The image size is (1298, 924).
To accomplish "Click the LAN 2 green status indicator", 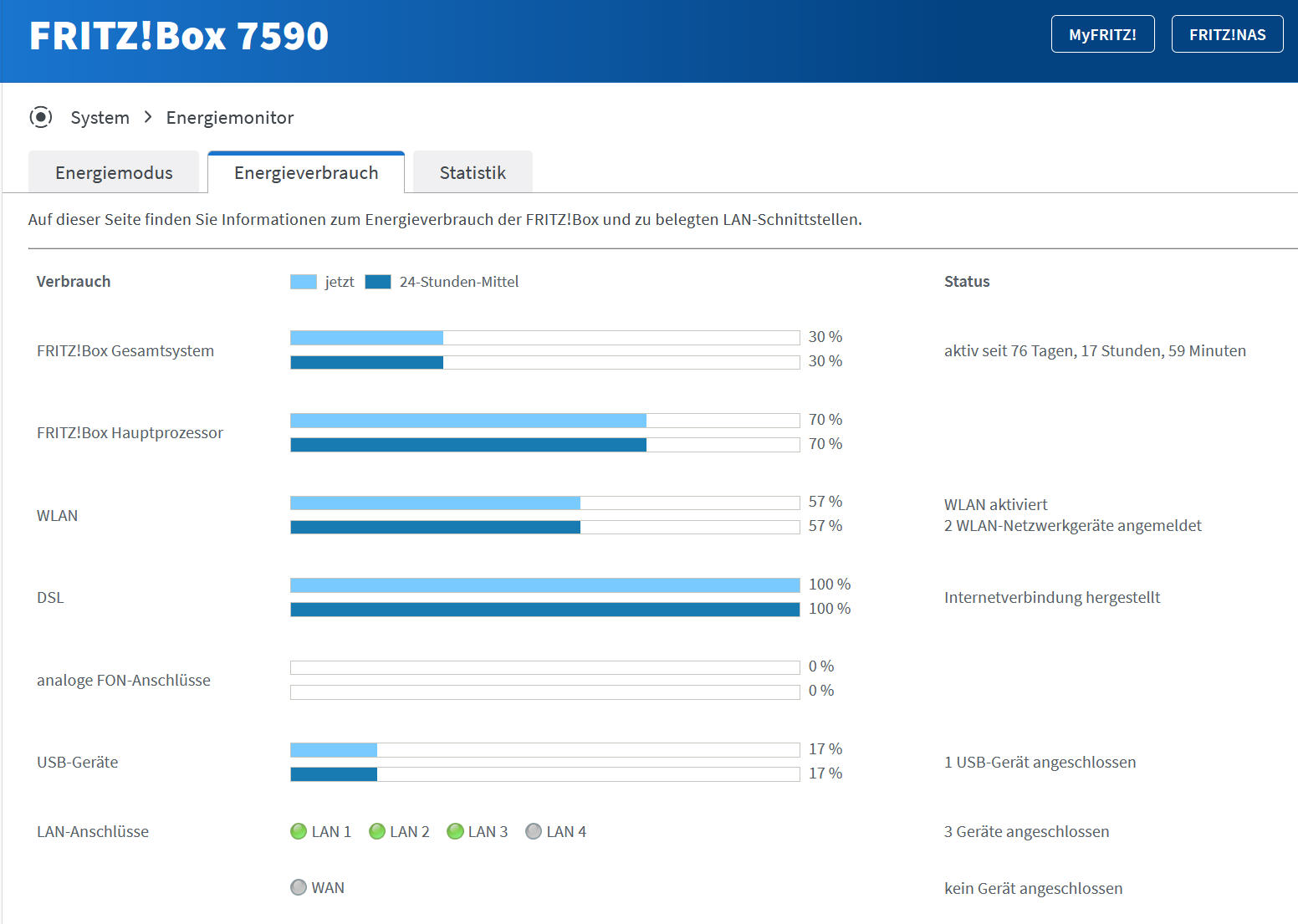I will point(377,831).
